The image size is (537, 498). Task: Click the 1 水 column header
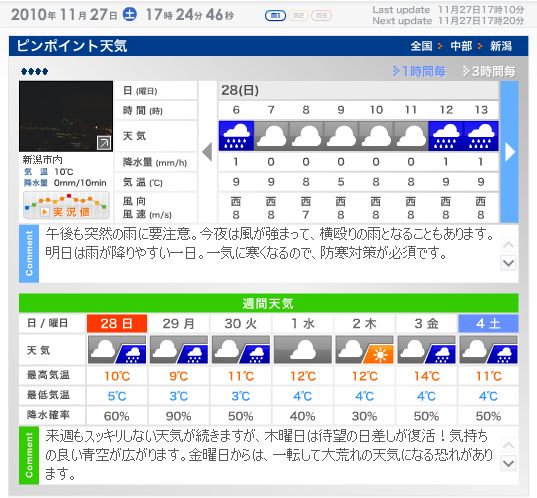point(303,323)
